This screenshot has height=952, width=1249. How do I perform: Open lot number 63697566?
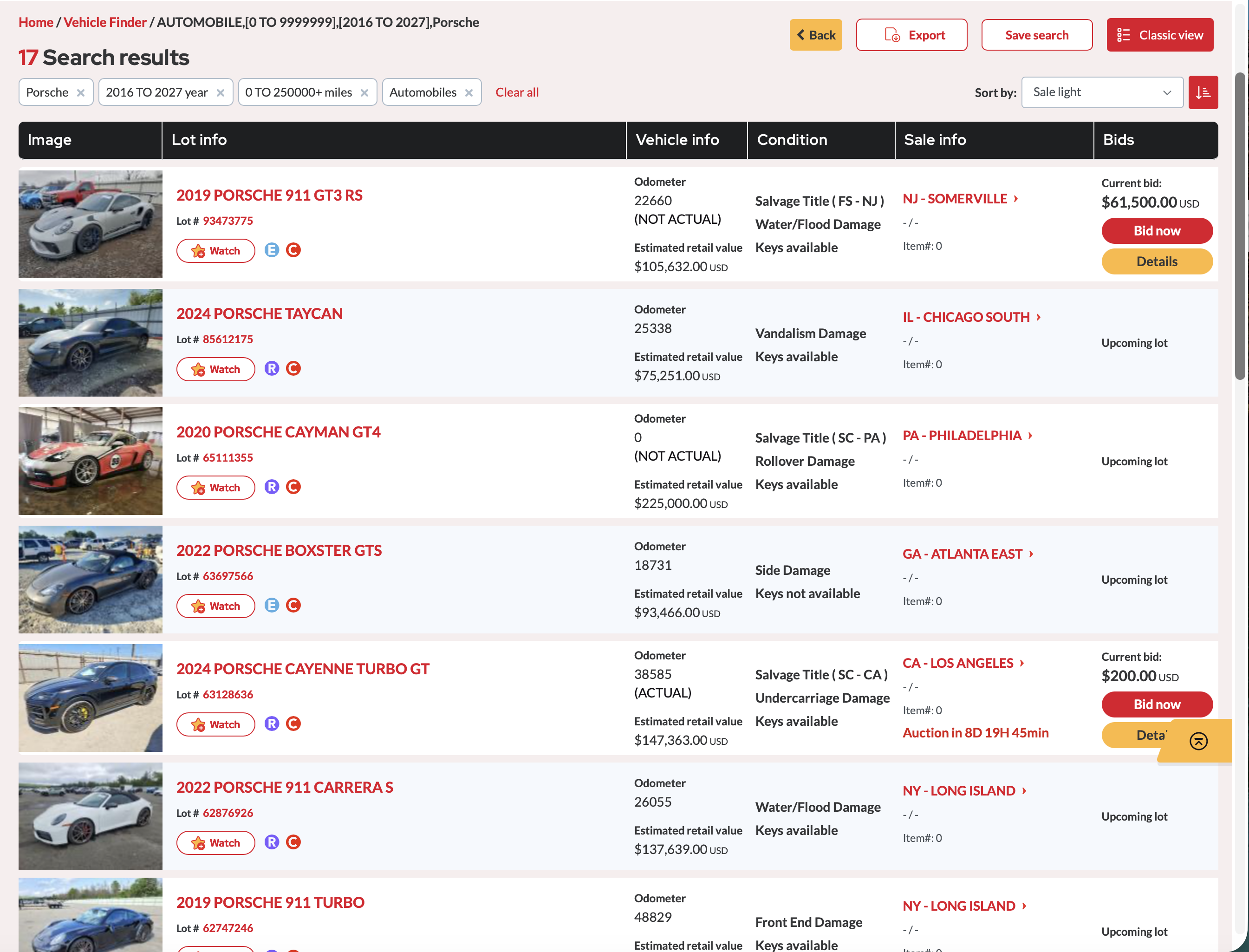228,576
